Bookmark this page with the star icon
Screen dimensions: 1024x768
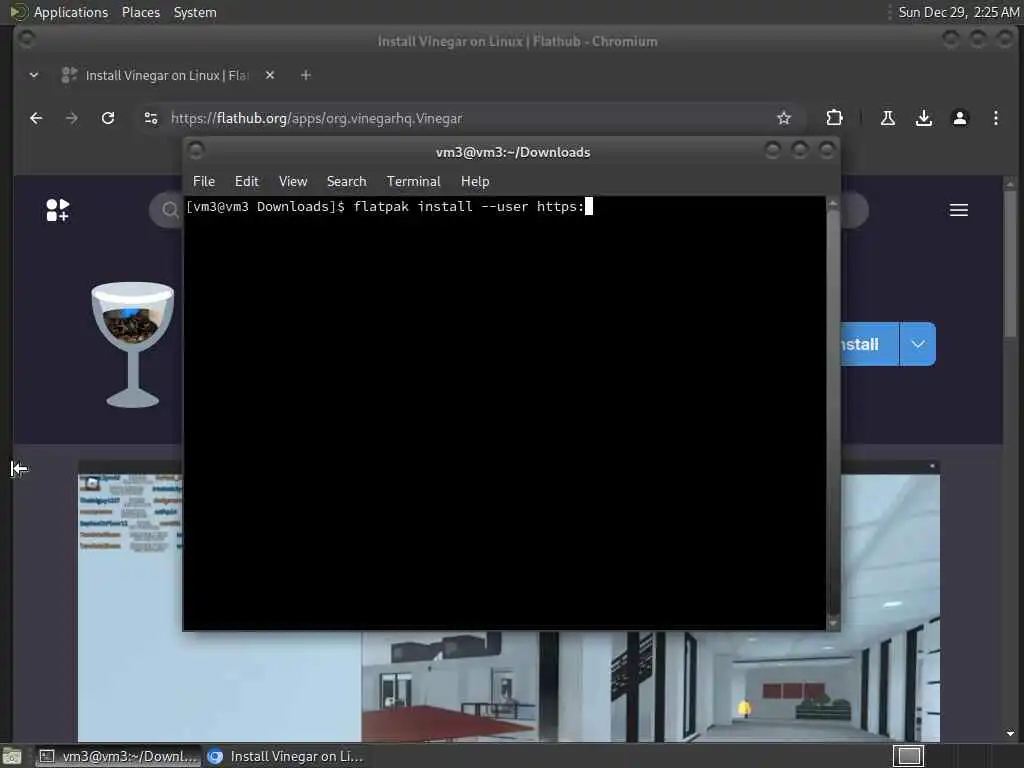784,118
